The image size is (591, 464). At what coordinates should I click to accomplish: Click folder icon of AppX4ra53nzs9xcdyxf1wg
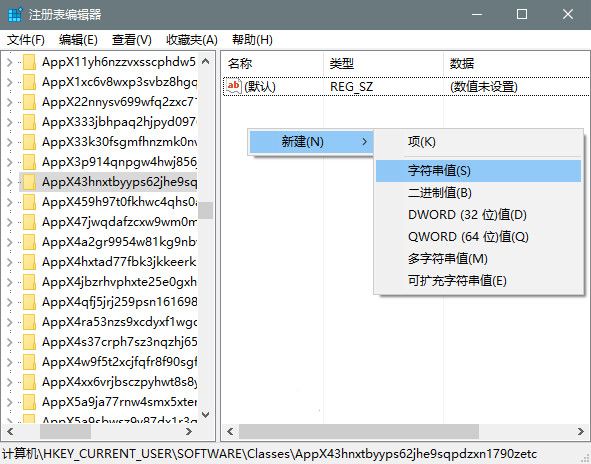[29, 322]
